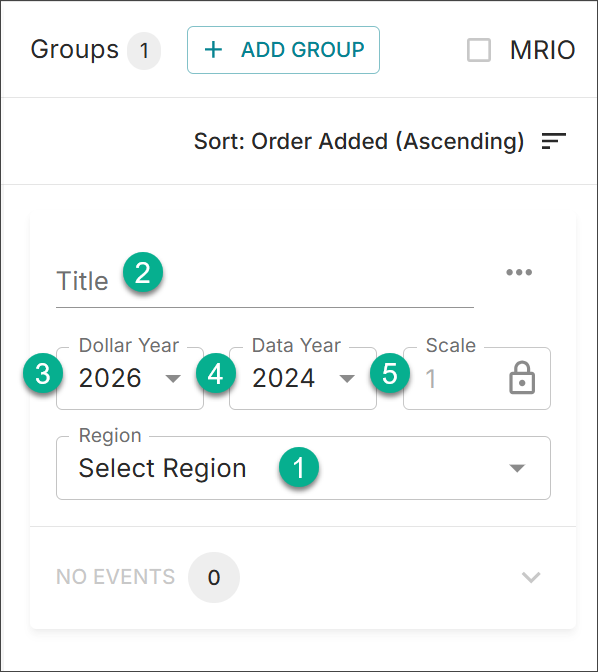
Task: Click the group Title input field
Action: click(x=265, y=282)
